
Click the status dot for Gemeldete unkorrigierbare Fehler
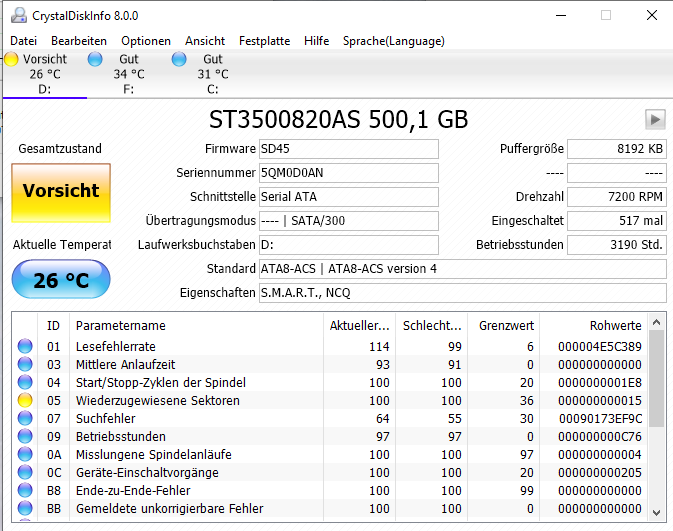coord(25,508)
